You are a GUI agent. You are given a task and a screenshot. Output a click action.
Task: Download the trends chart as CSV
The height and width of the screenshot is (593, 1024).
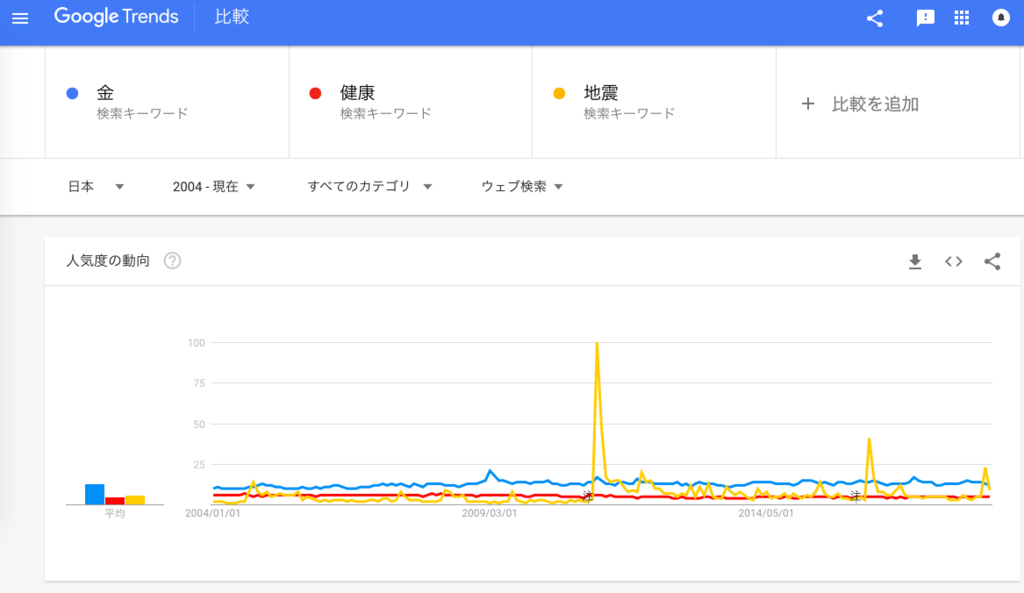[914, 261]
